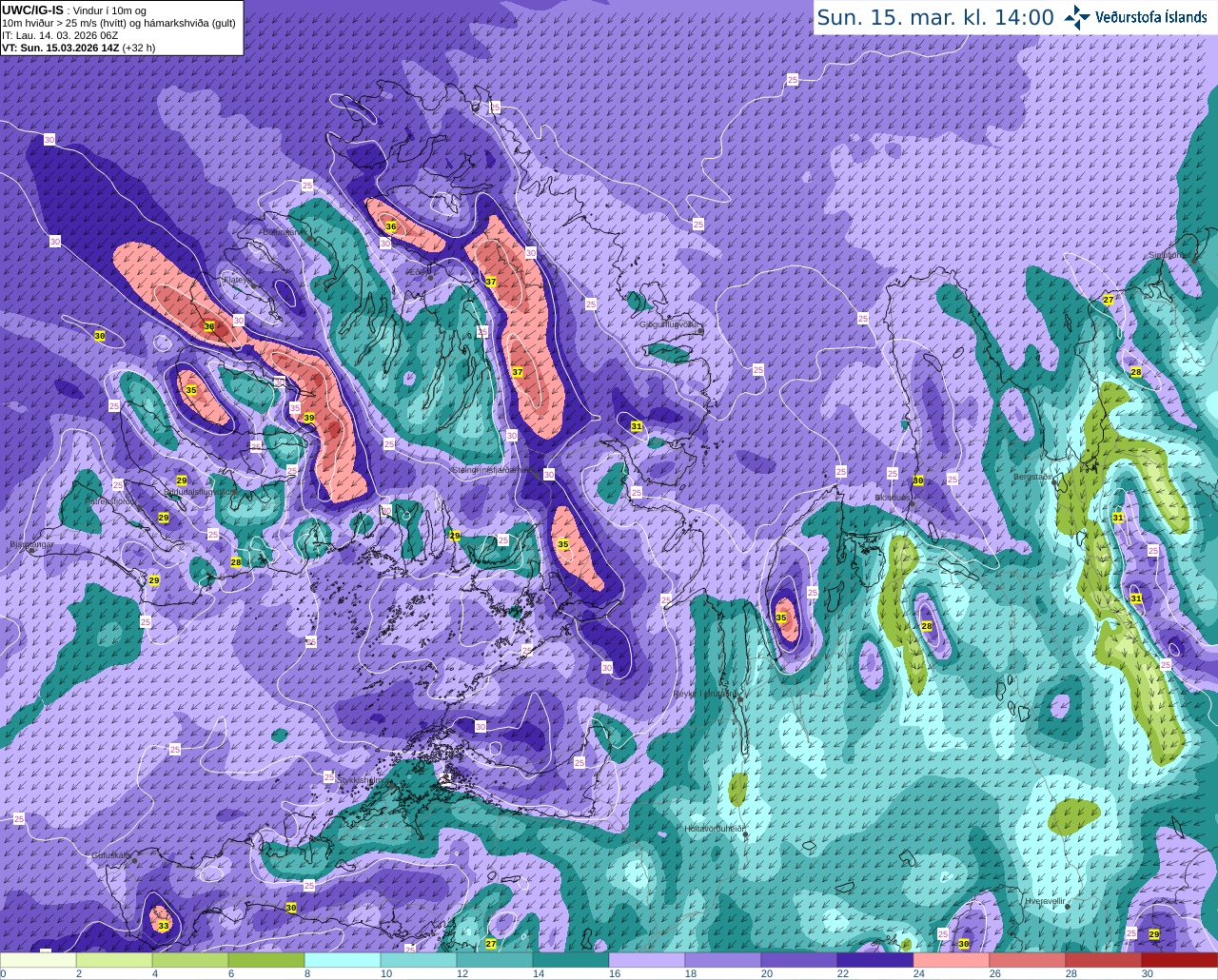Click the Hveravellir station label
The image size is (1218, 980).
1045,900
